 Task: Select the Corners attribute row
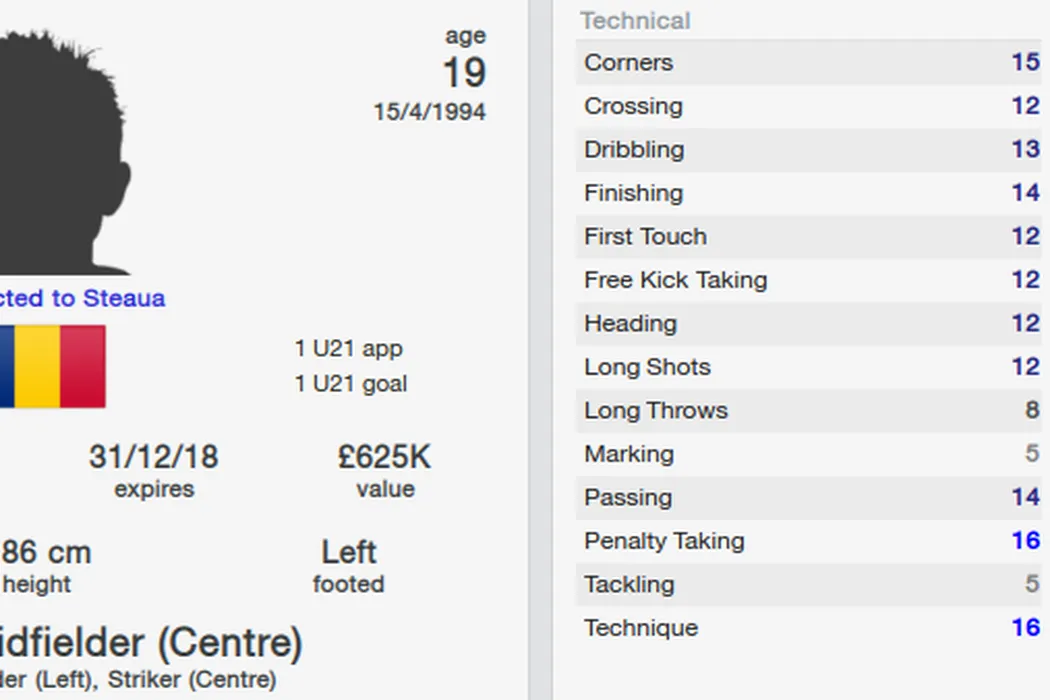click(808, 62)
